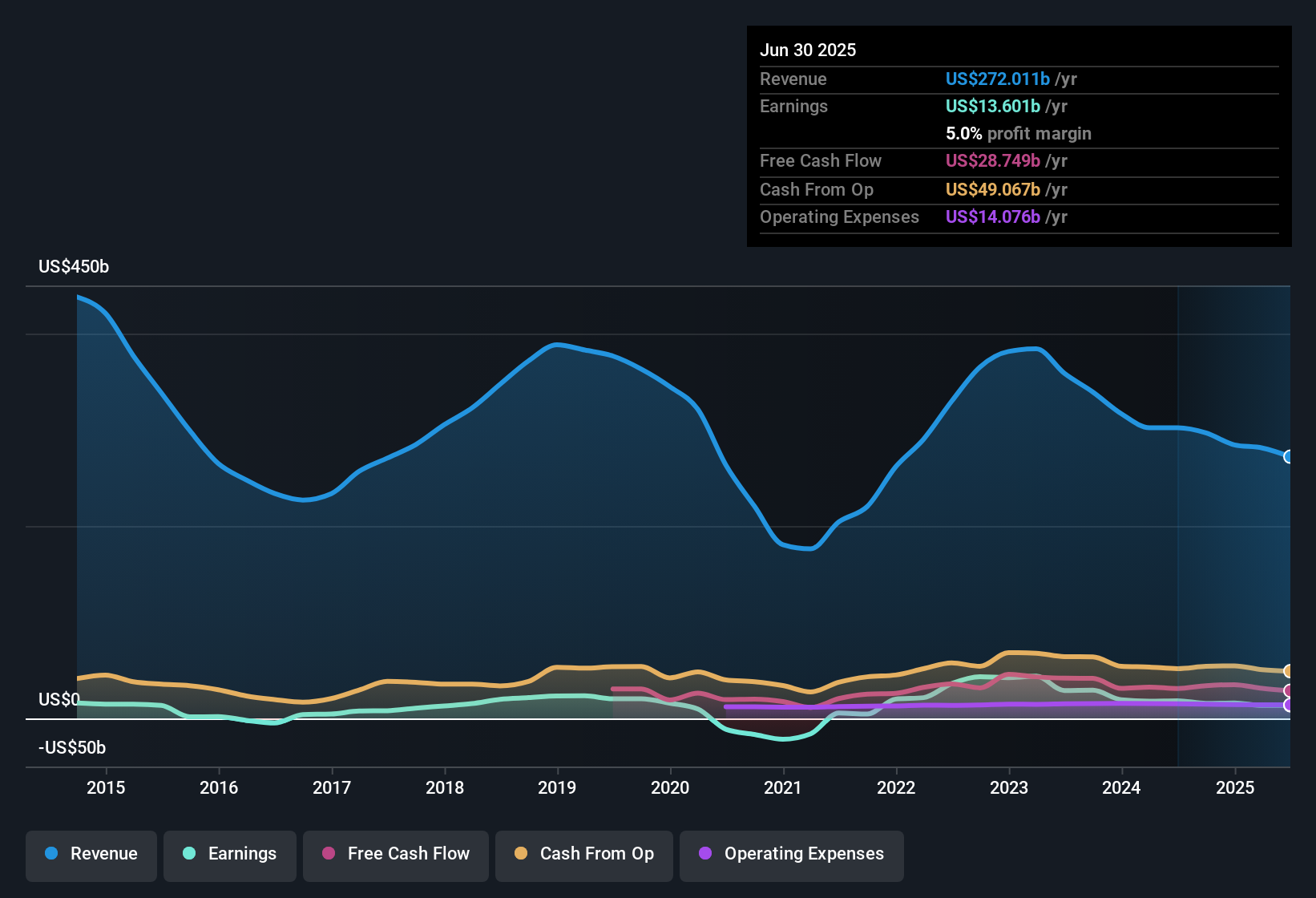Click the teal Earnings dot icon in legend
This screenshot has height=898, width=1316.
click(189, 854)
